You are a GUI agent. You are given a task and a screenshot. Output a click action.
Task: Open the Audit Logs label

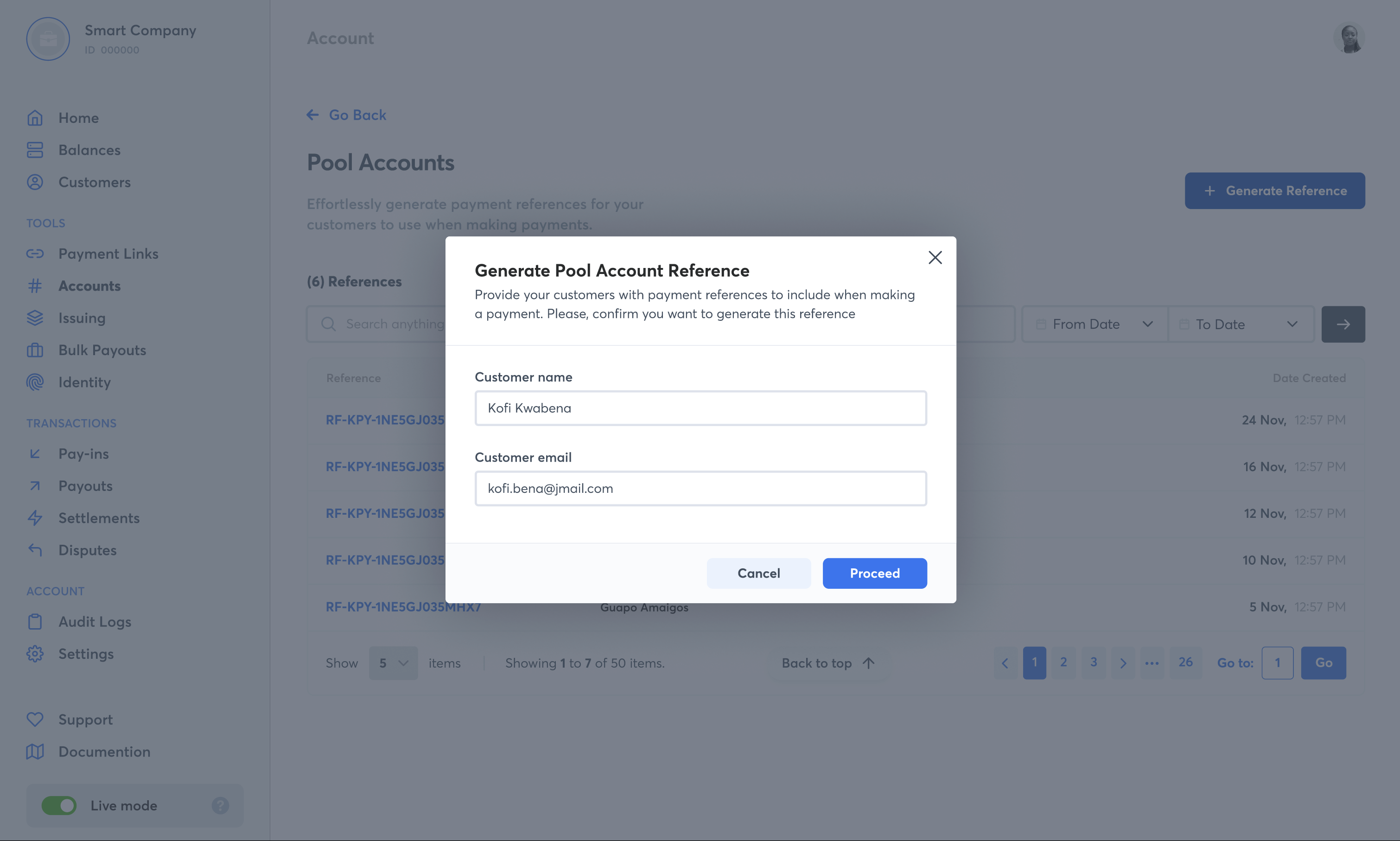pos(95,622)
